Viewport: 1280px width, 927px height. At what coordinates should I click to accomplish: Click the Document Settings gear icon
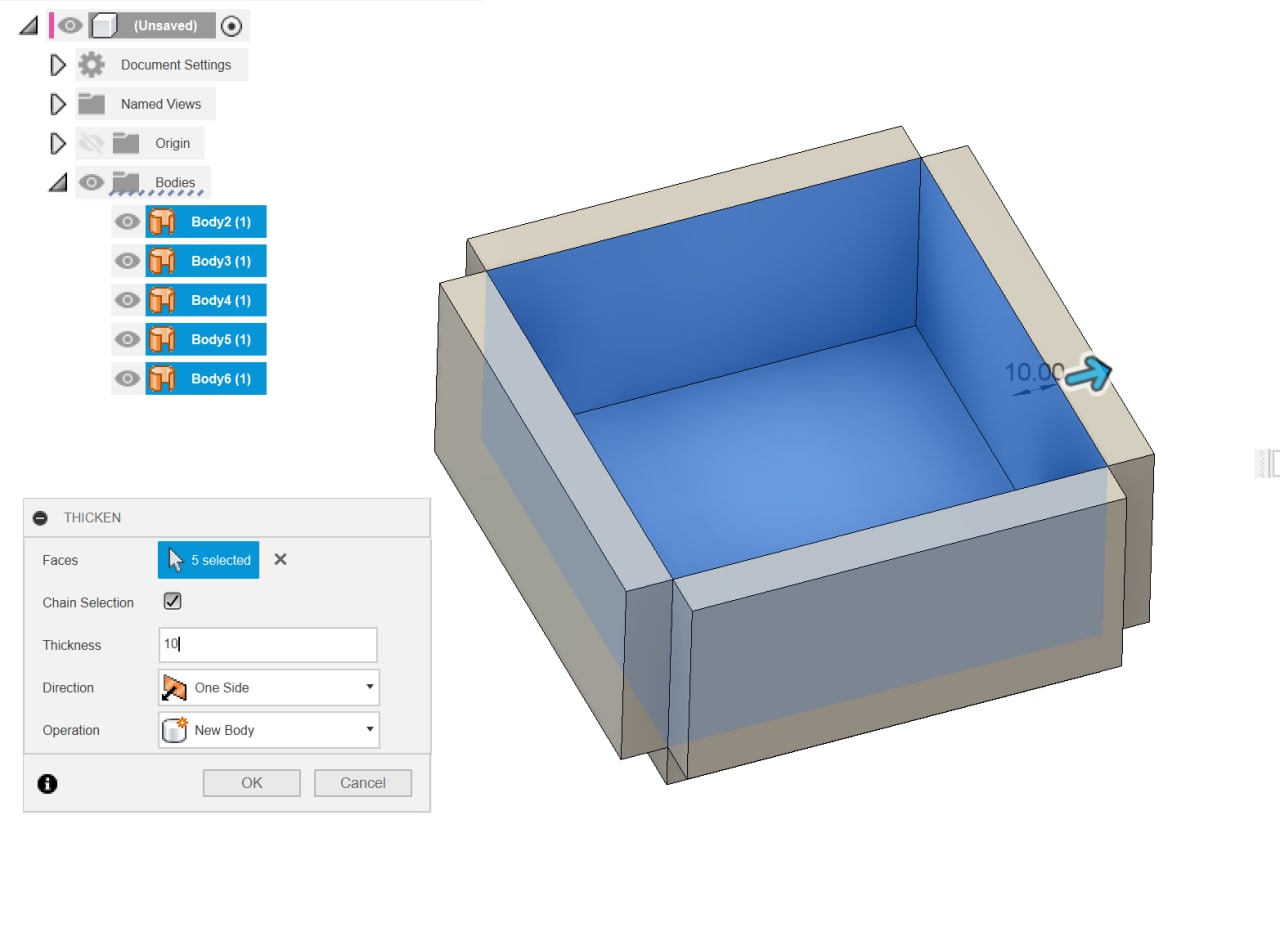pos(91,65)
